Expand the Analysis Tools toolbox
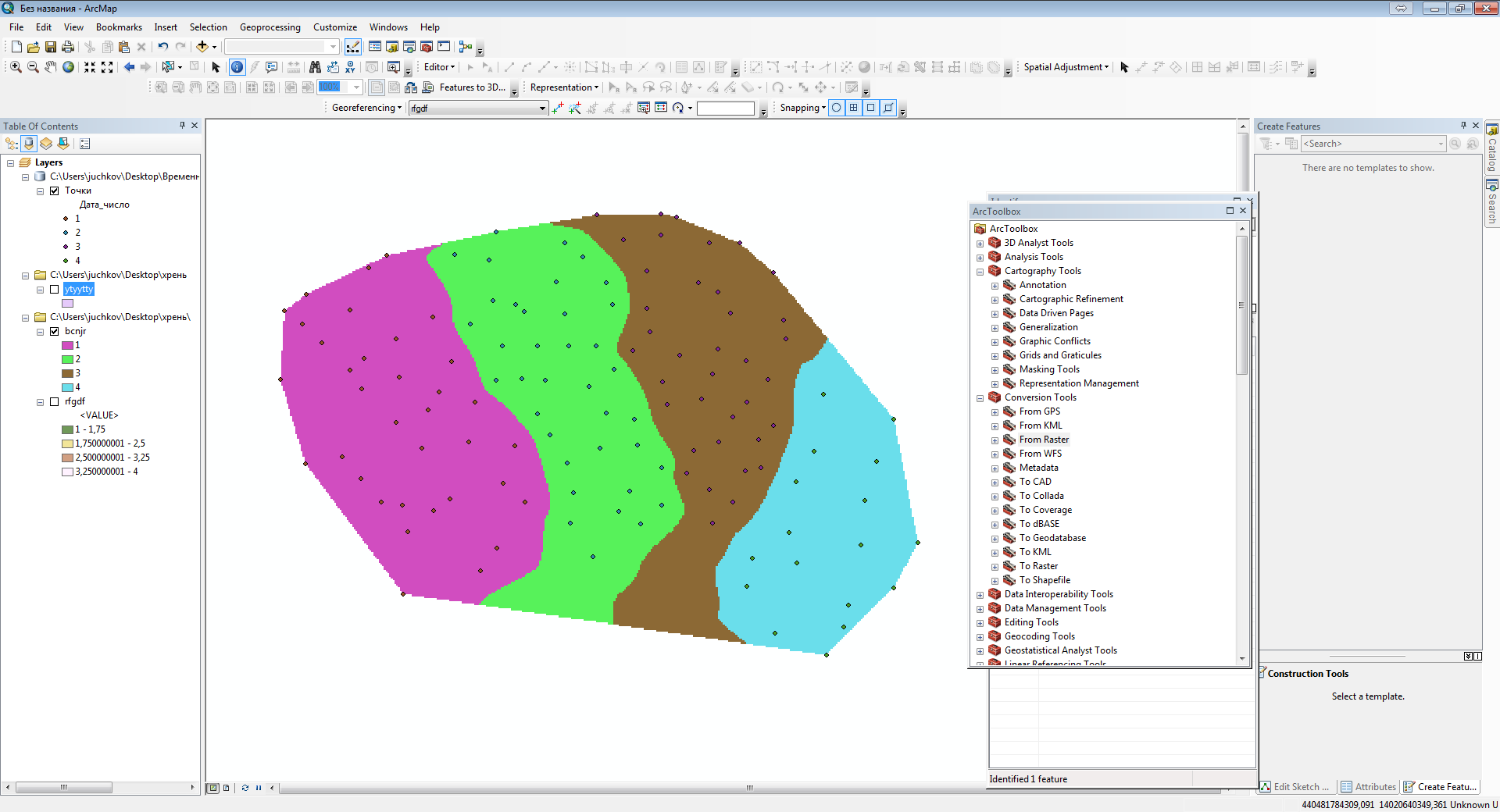 pos(980,258)
